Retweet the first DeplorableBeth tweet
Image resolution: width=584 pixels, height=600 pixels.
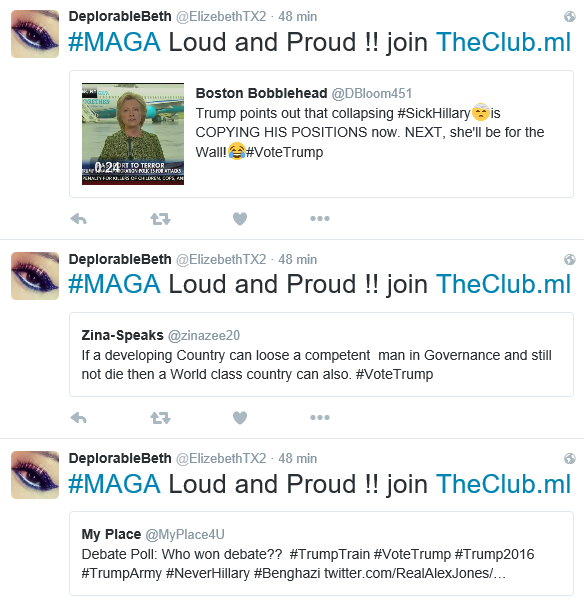point(160,219)
